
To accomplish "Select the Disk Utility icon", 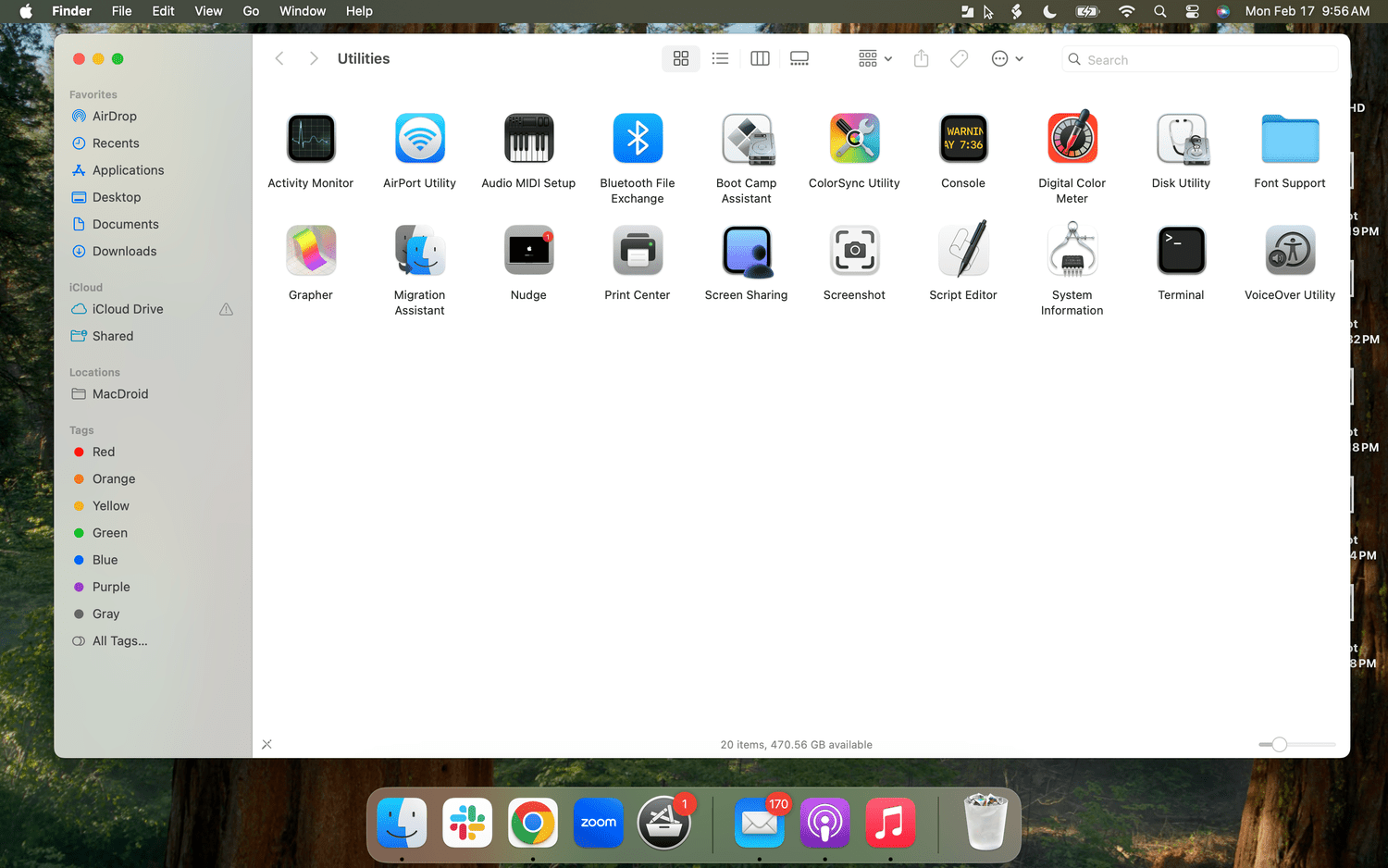I will point(1181,139).
